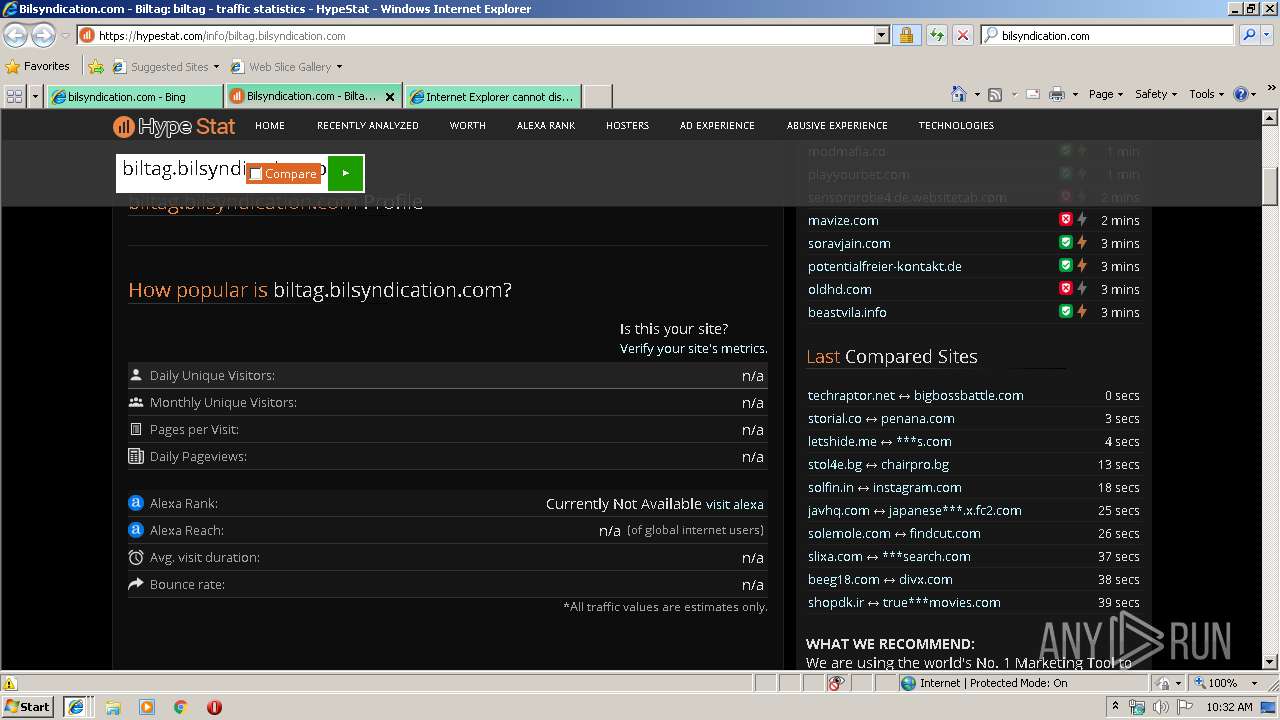The width and height of the screenshot is (1280, 720).
Task: Open Web Slice Gallery dropdown
Action: [339, 67]
